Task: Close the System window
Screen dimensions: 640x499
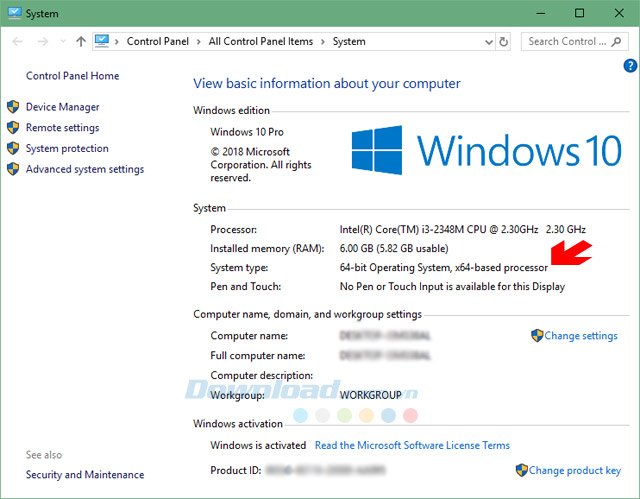Action: click(619, 13)
